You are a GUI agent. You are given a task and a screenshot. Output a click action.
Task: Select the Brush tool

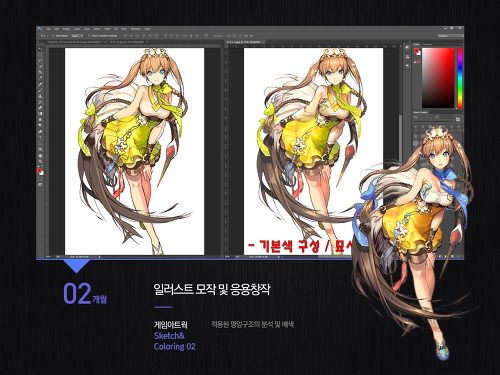40,90
